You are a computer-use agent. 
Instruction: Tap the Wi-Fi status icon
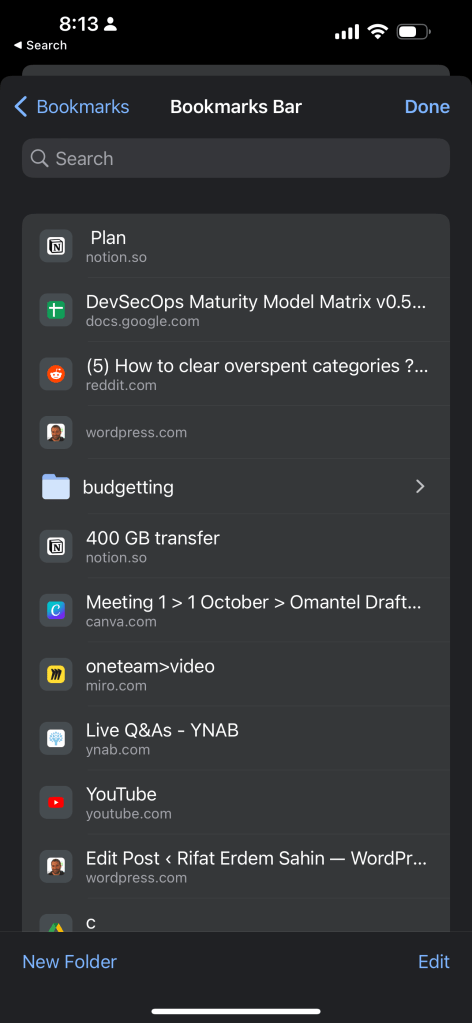coord(377,31)
